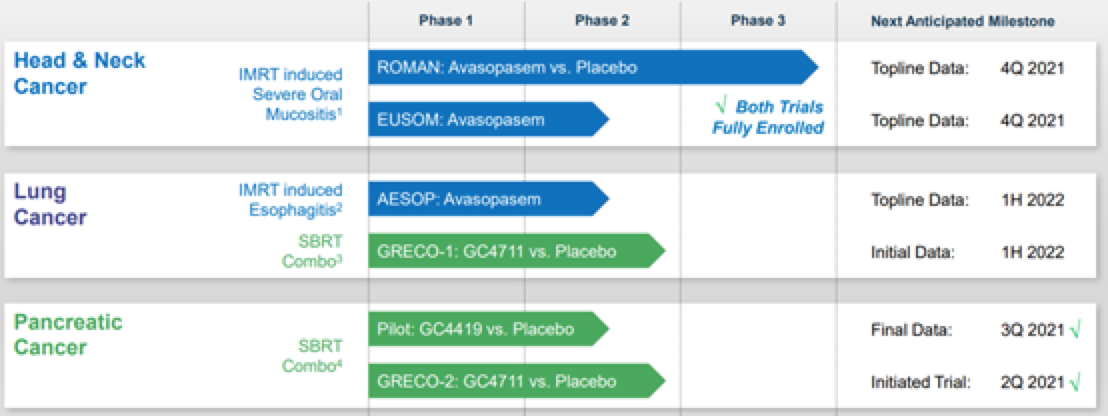Click IMRT induced Severe Oral Mucositis label
Screen dimensions: 1108x416
290,94
